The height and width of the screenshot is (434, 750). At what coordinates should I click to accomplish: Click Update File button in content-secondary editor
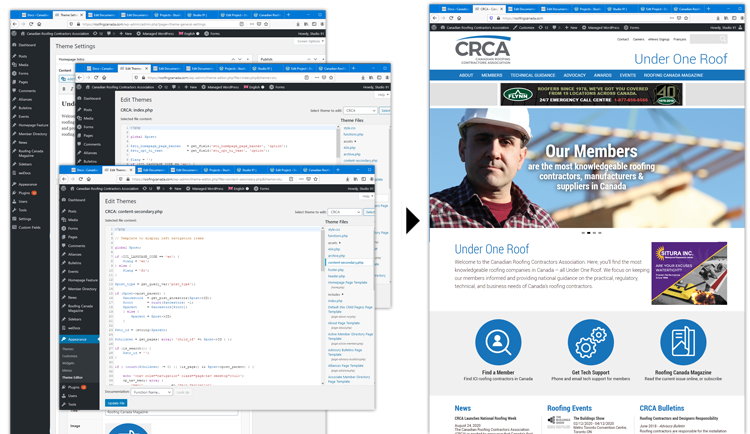[x=116, y=403]
